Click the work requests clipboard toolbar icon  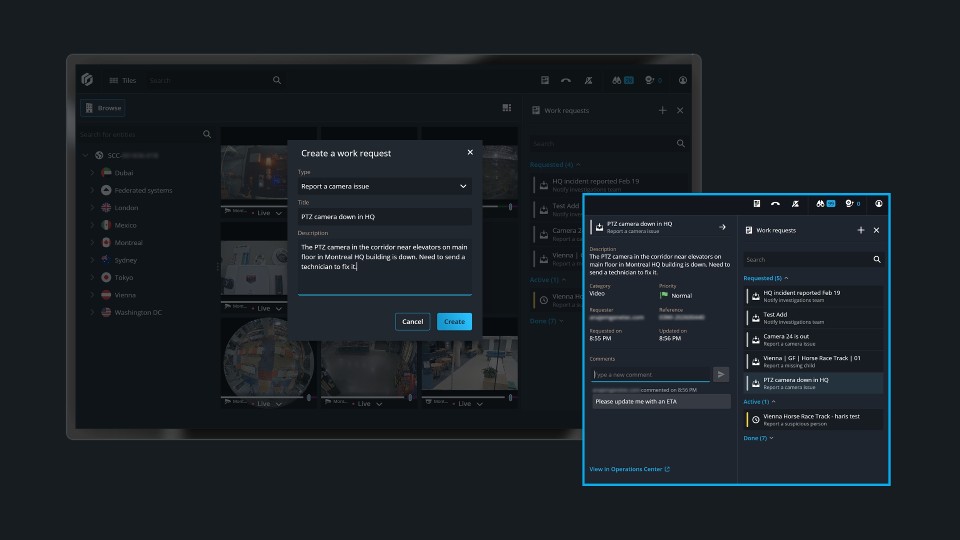point(757,204)
